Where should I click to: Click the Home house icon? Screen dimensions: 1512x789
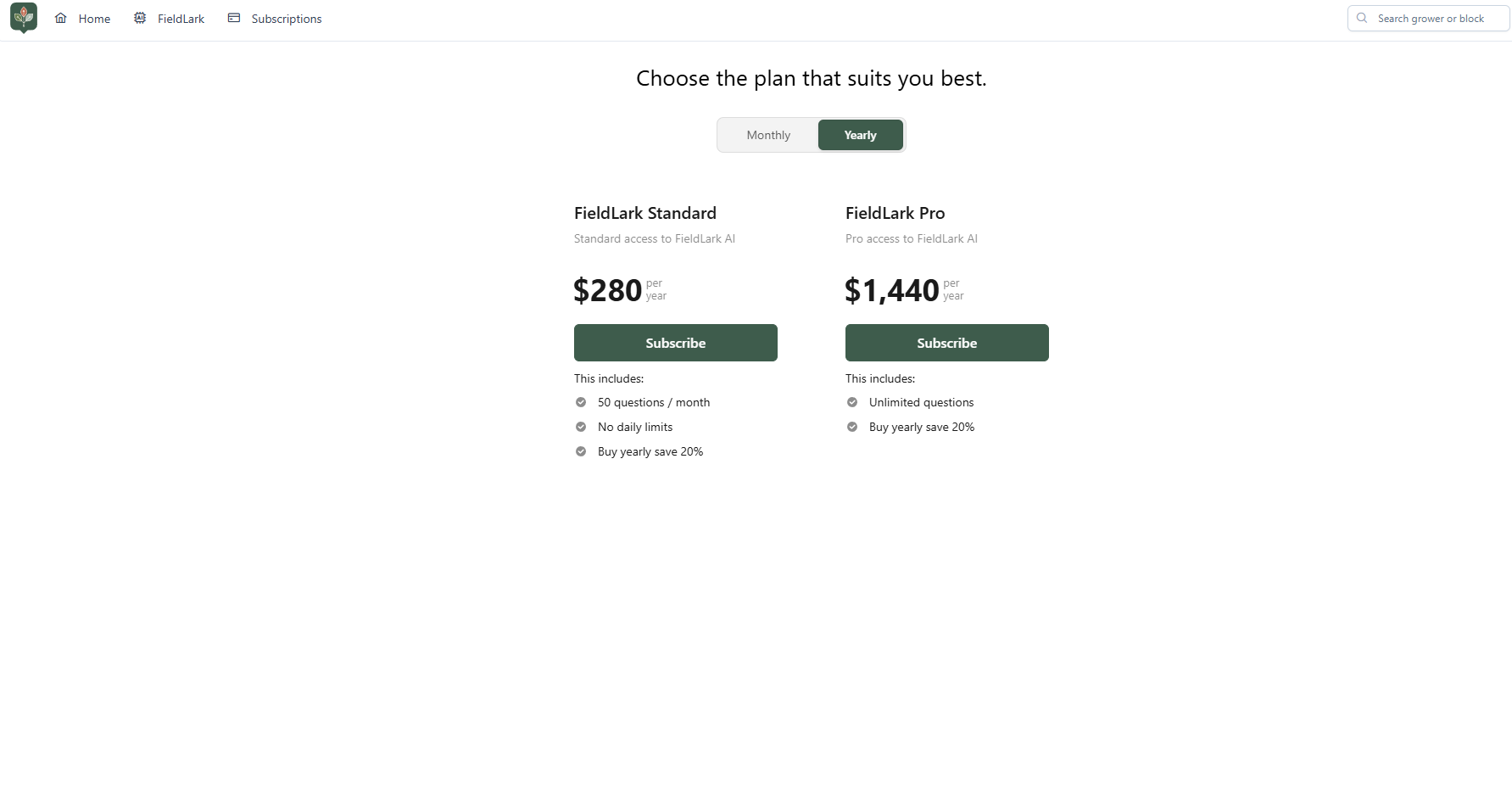point(61,18)
